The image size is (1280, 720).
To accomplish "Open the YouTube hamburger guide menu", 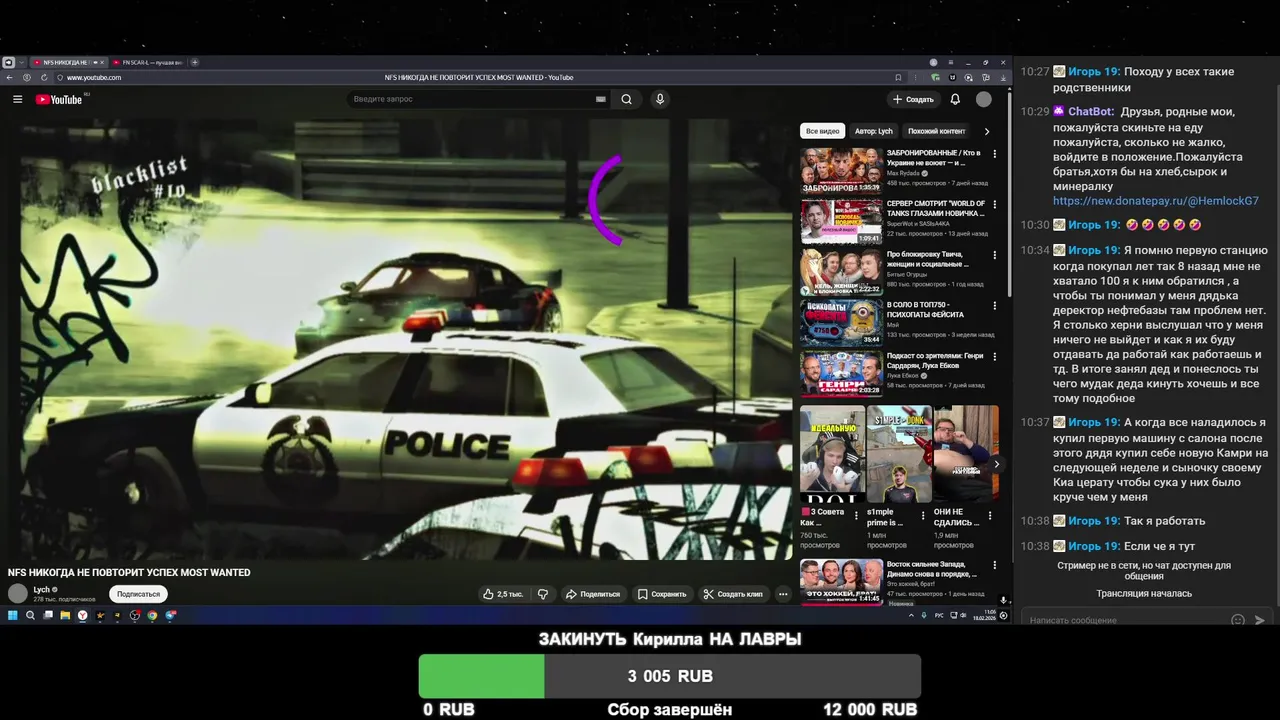I will (17, 99).
